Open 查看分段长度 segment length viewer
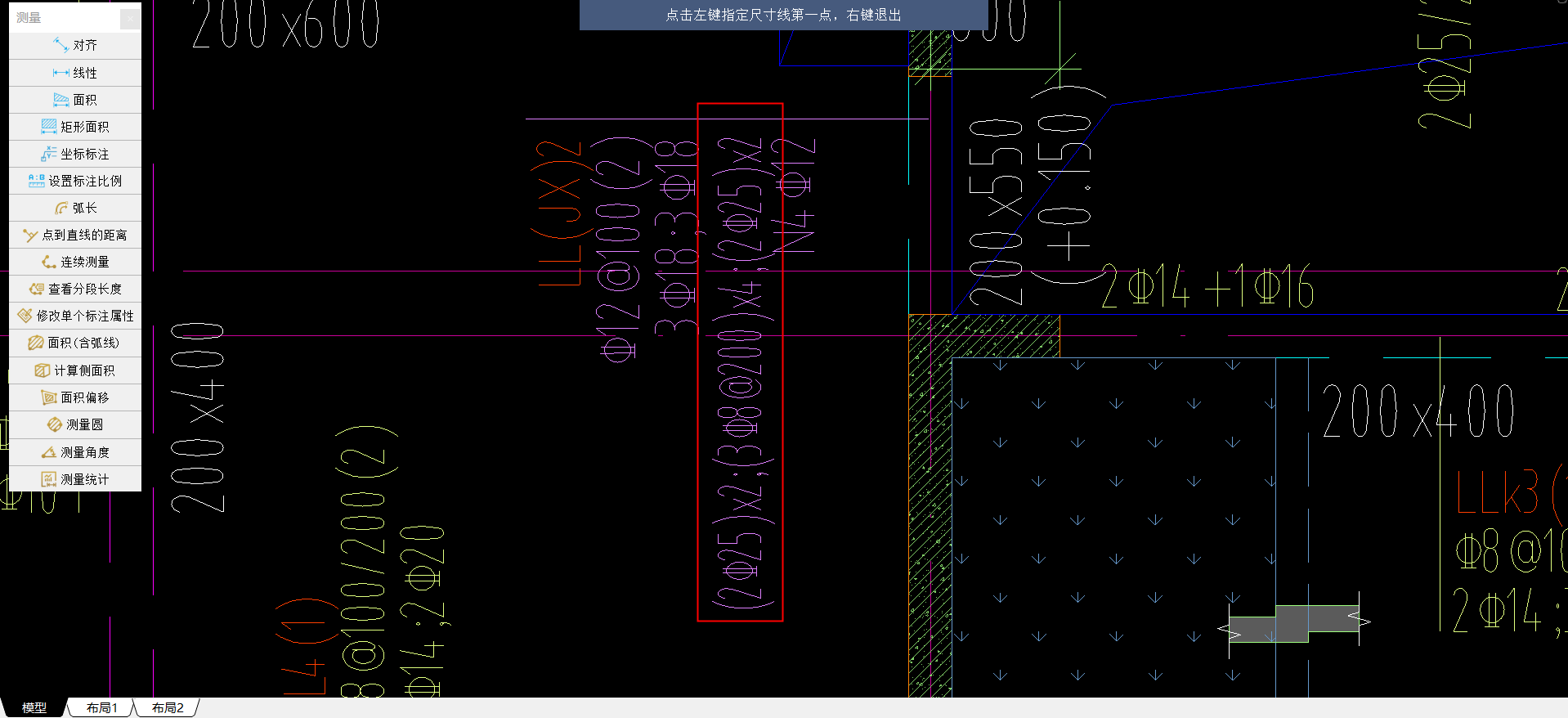The width and height of the screenshot is (1568, 718). click(x=75, y=289)
